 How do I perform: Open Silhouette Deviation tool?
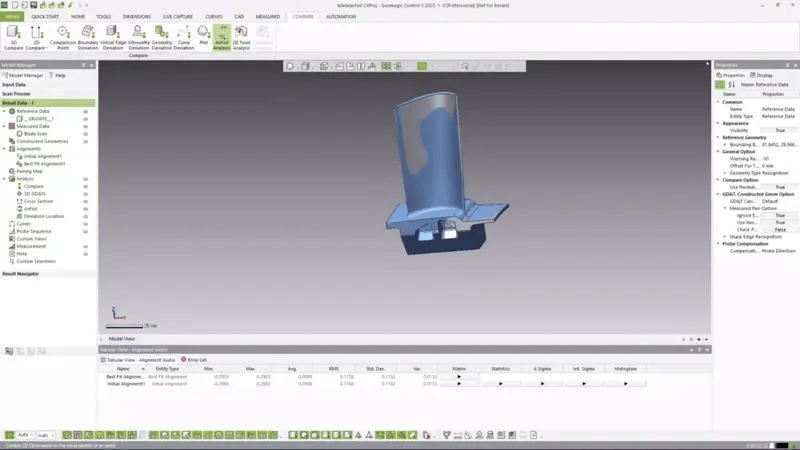tap(139, 36)
